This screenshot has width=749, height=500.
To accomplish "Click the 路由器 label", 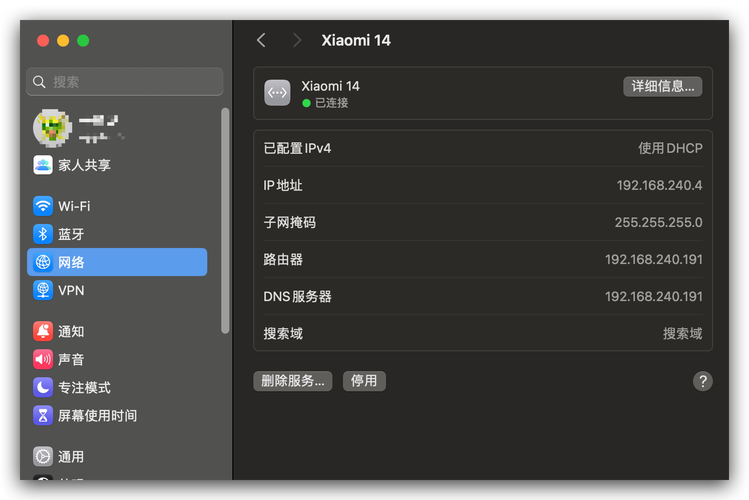I will pyautogui.click(x=283, y=259).
